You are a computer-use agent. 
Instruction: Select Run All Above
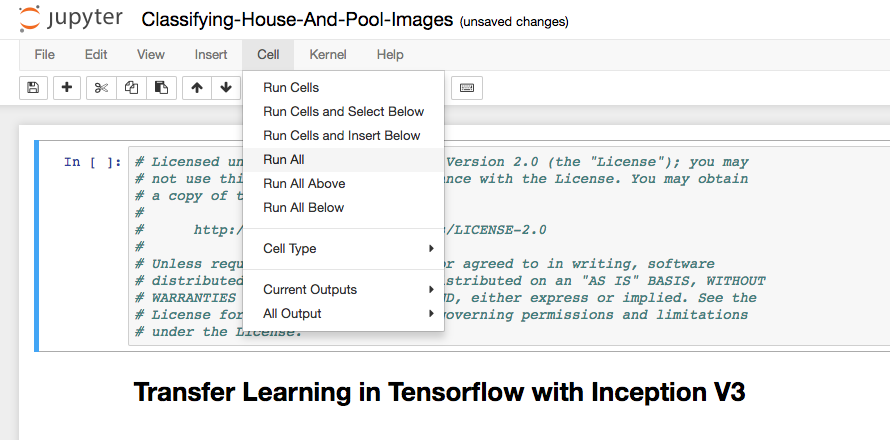tap(343, 183)
